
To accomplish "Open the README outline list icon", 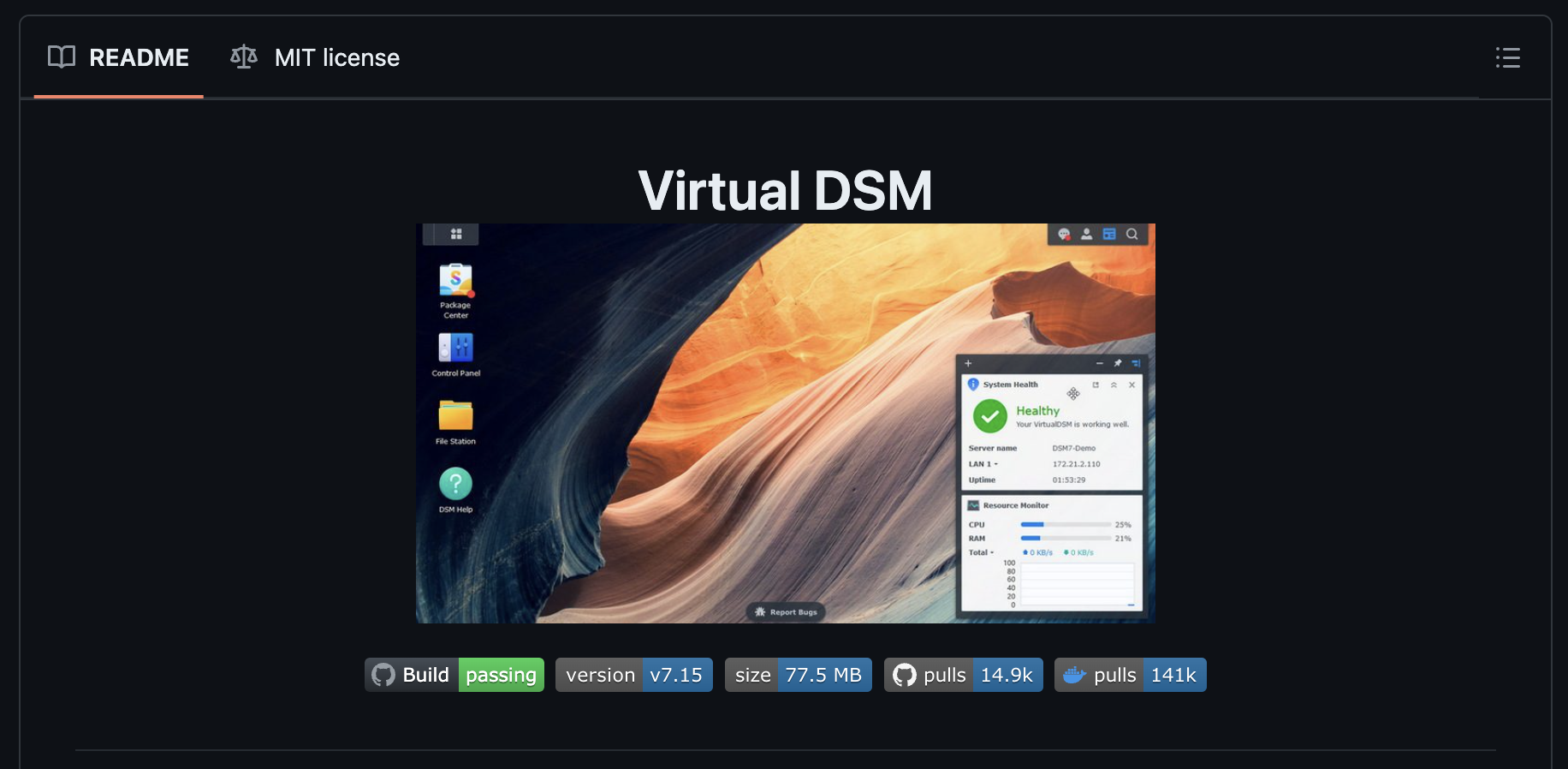I will (1507, 57).
